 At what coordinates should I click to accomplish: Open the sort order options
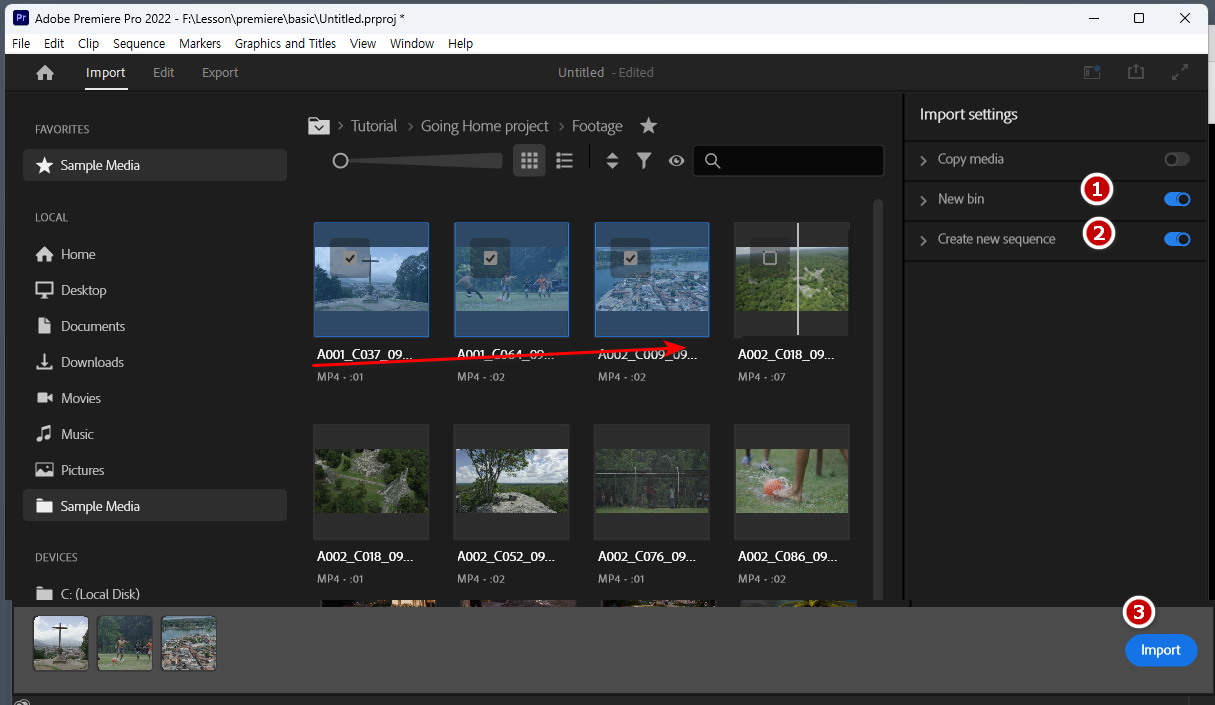coord(613,160)
